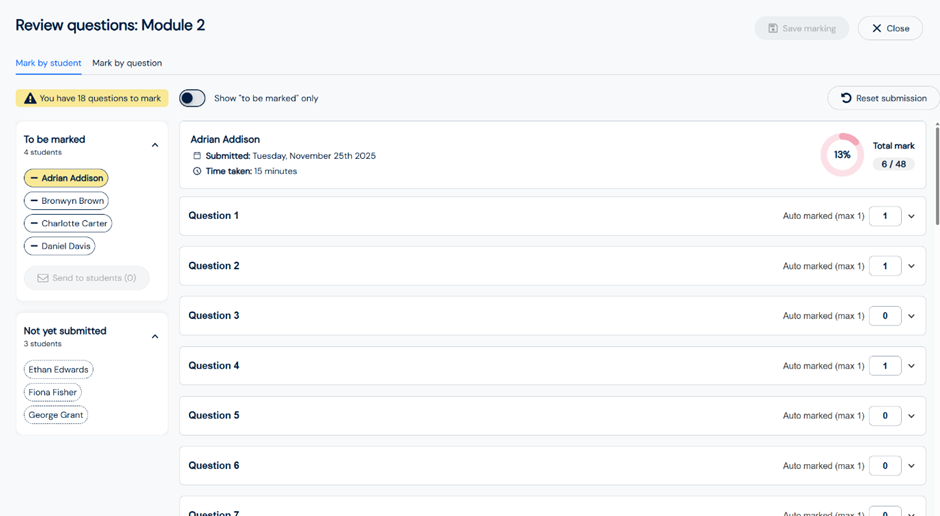Collapse the Not yet submitted section
This screenshot has height=516, width=940.
(155, 336)
